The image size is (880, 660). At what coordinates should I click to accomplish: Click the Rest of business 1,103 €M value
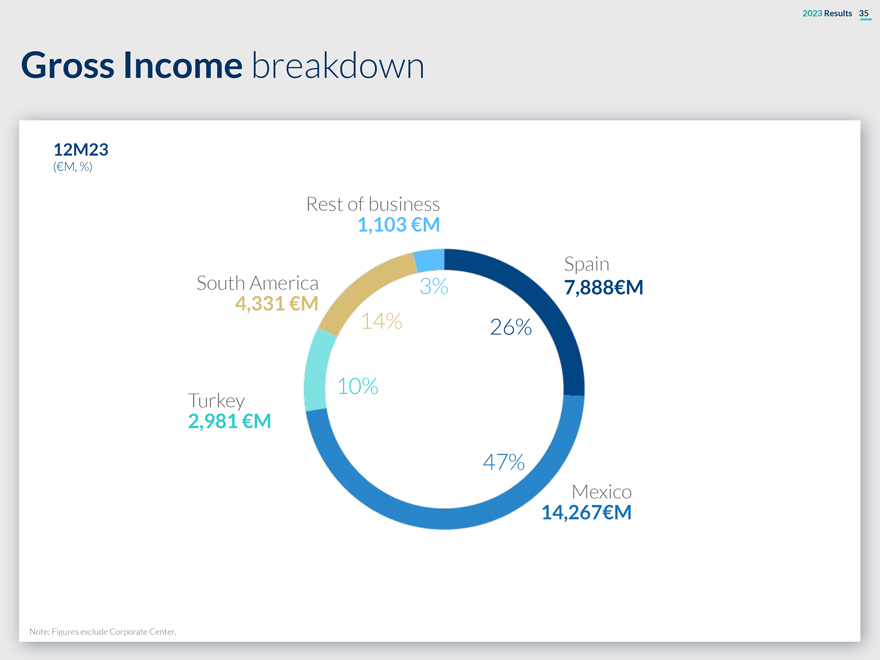click(x=399, y=225)
